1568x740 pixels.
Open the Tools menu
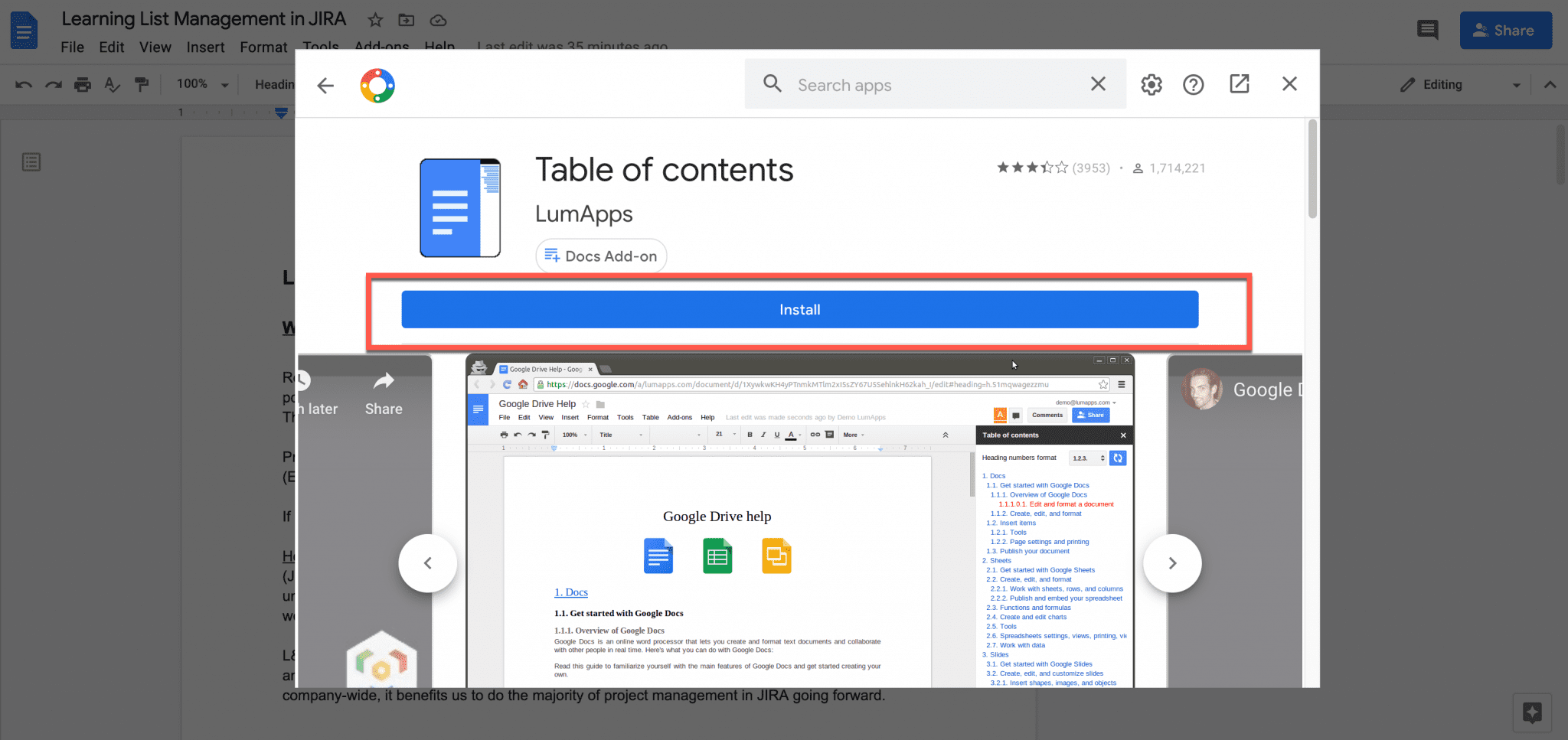[x=320, y=47]
